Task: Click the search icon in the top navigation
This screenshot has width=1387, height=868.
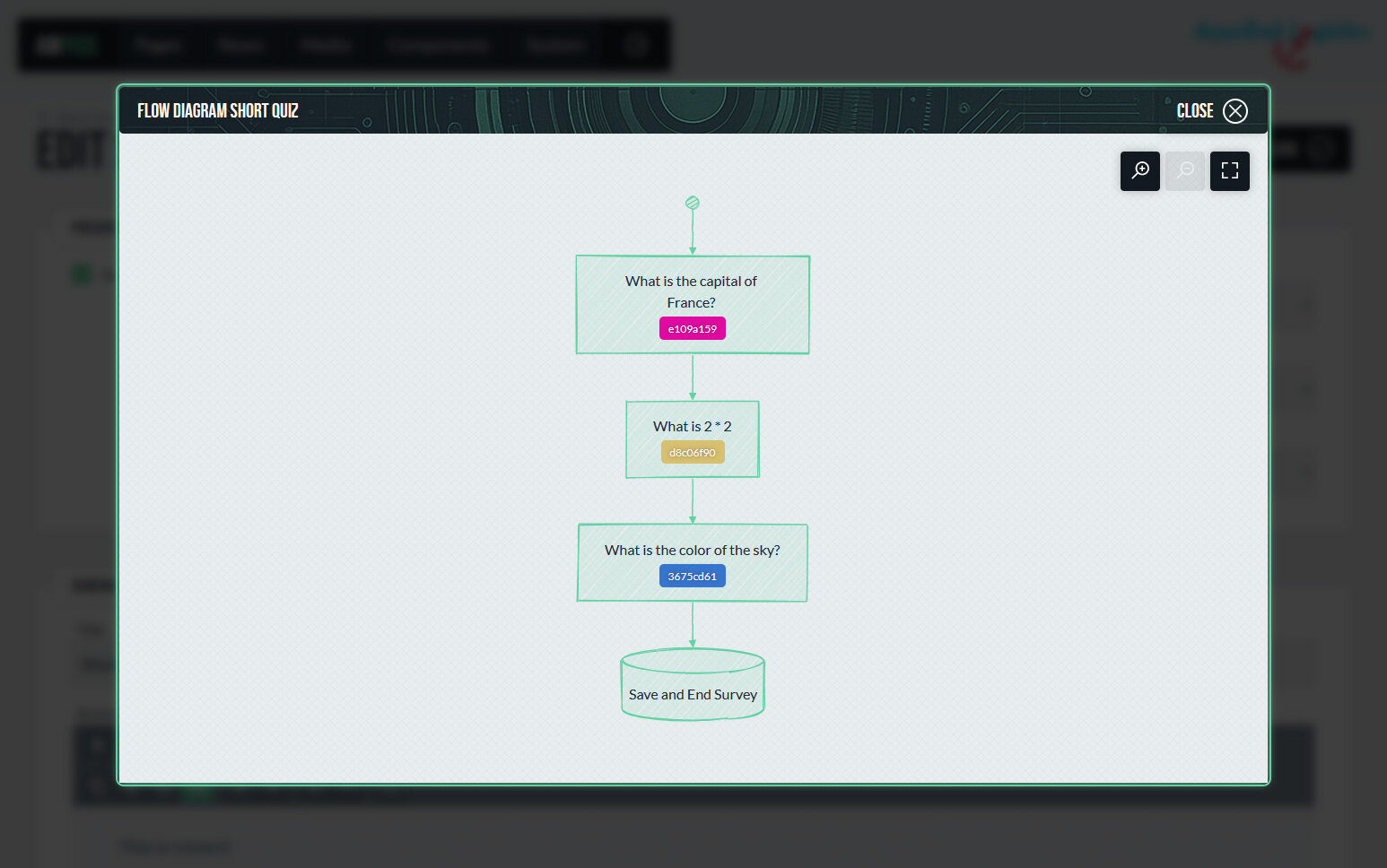Action: (636, 45)
